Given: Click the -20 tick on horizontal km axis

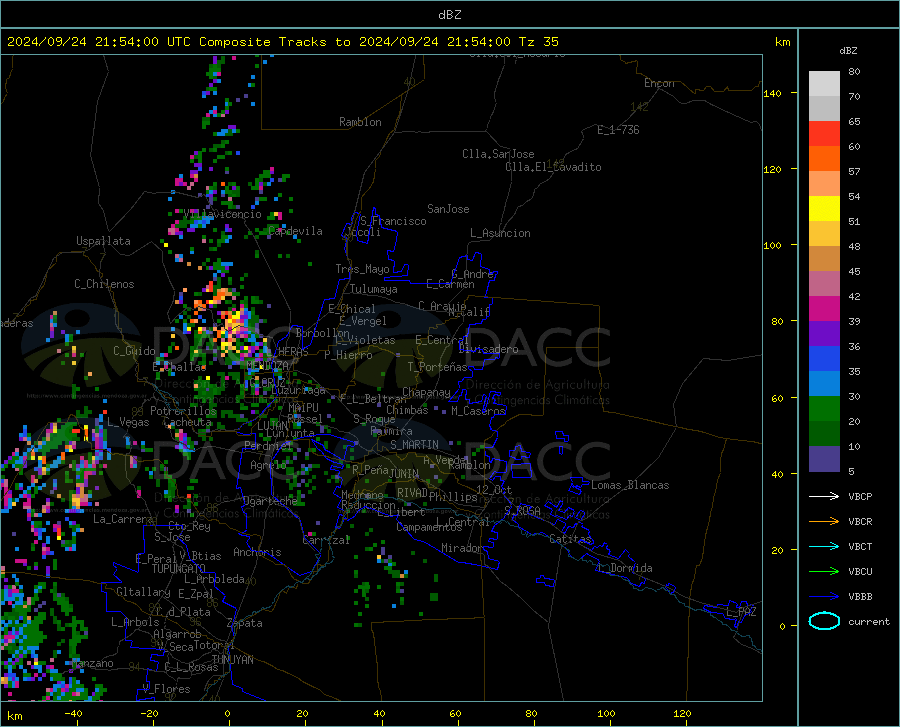Looking at the screenshot, I should [149, 714].
